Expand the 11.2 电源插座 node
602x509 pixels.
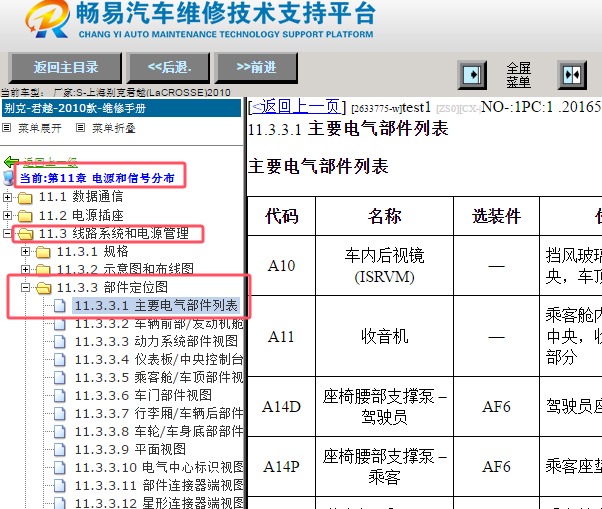click(x=7, y=215)
